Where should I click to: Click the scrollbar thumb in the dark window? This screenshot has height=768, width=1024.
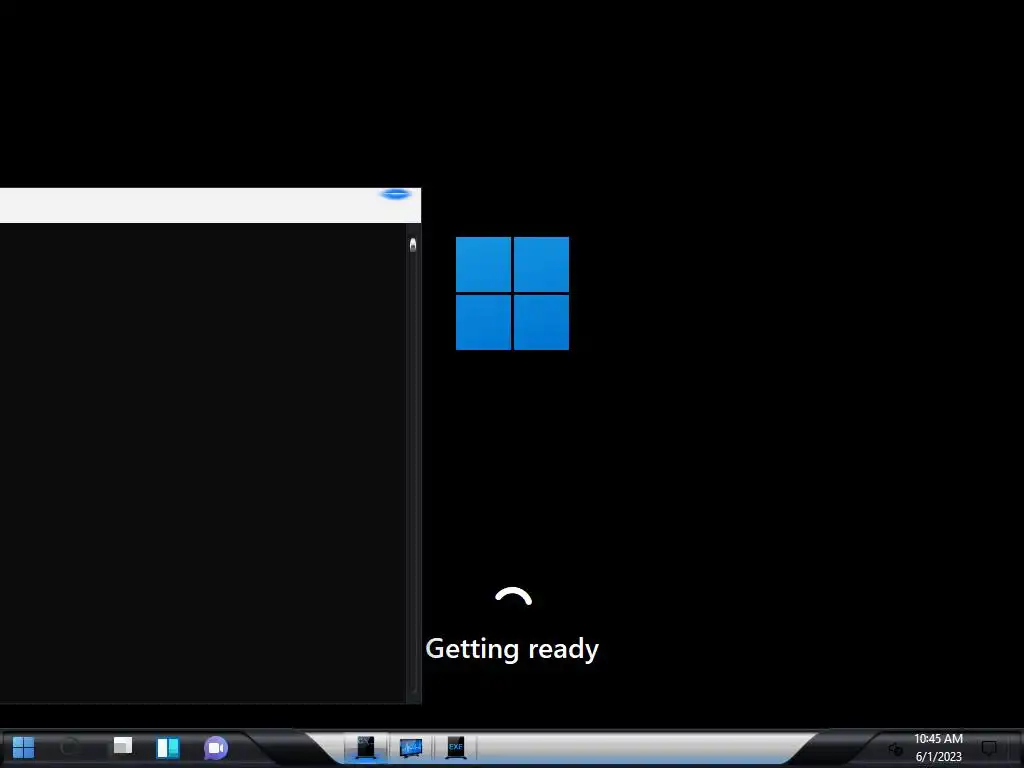(413, 246)
